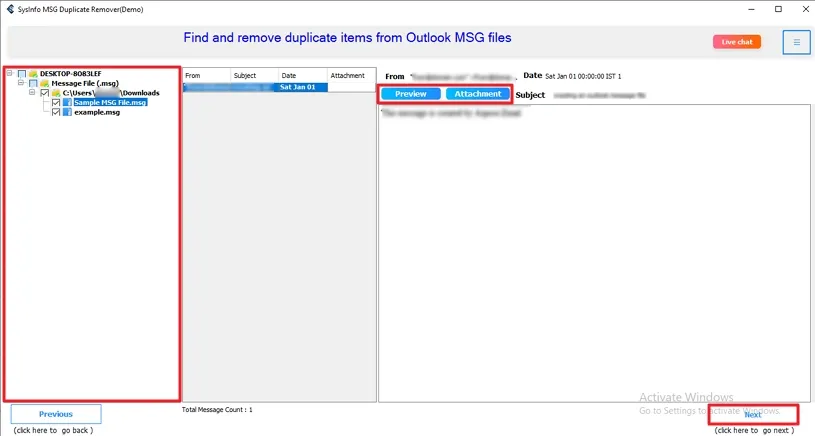The width and height of the screenshot is (815, 436).
Task: Minimize the SysInfo window
Action: coord(752,9)
